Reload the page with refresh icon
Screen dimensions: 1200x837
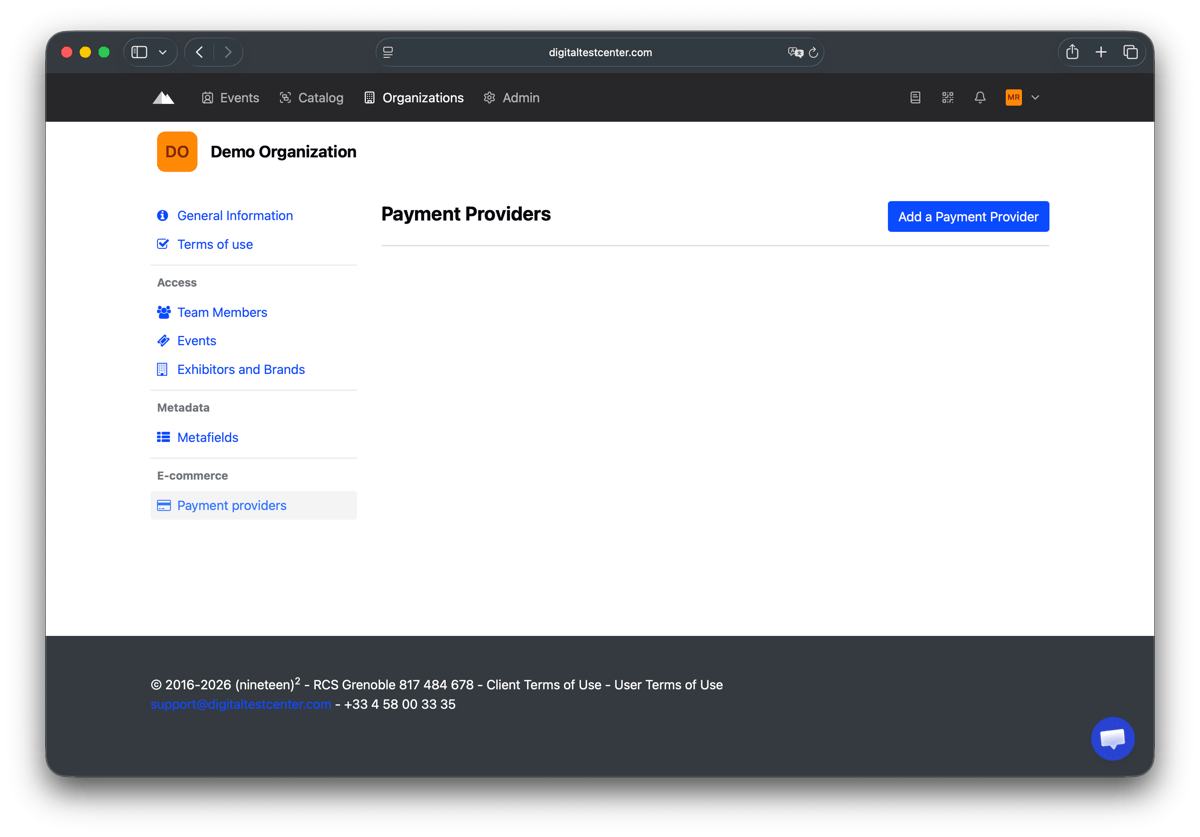tap(814, 52)
